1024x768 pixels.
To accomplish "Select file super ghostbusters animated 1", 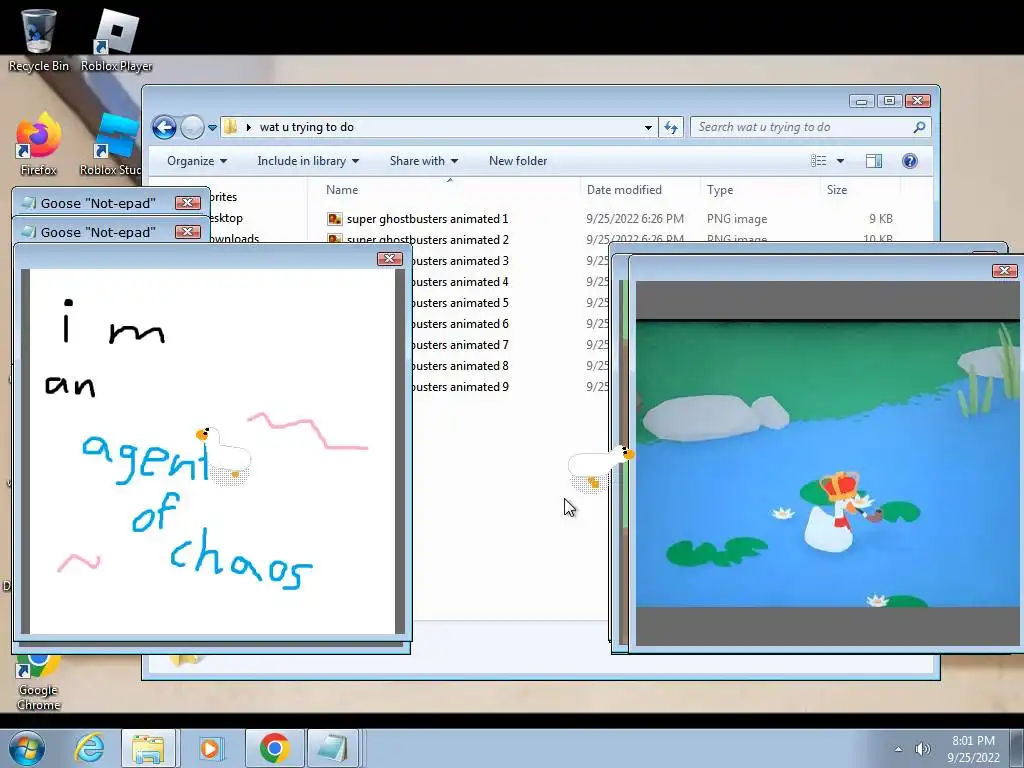I will (x=427, y=219).
